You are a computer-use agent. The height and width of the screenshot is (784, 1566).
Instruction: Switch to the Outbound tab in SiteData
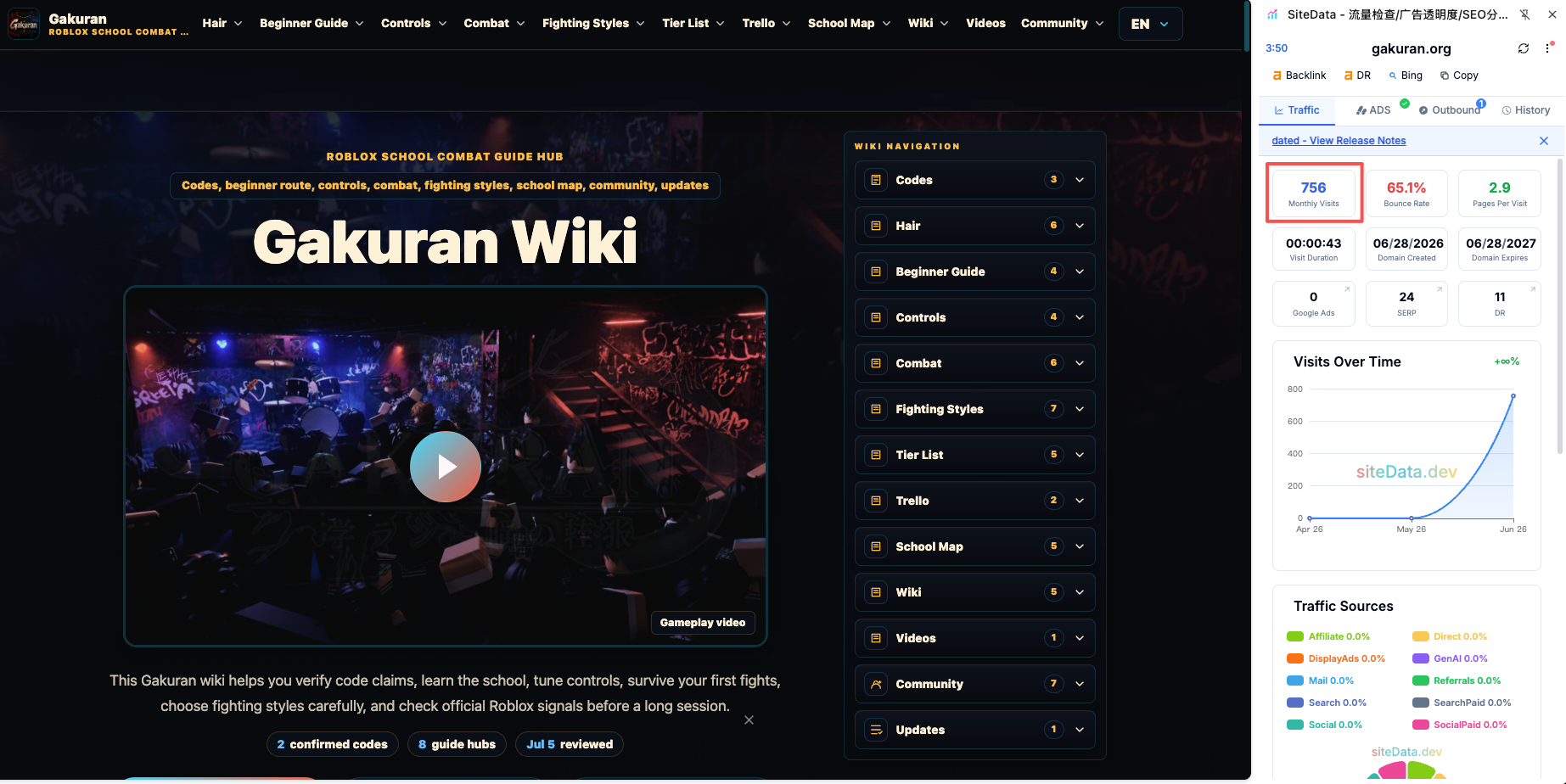pos(1450,110)
